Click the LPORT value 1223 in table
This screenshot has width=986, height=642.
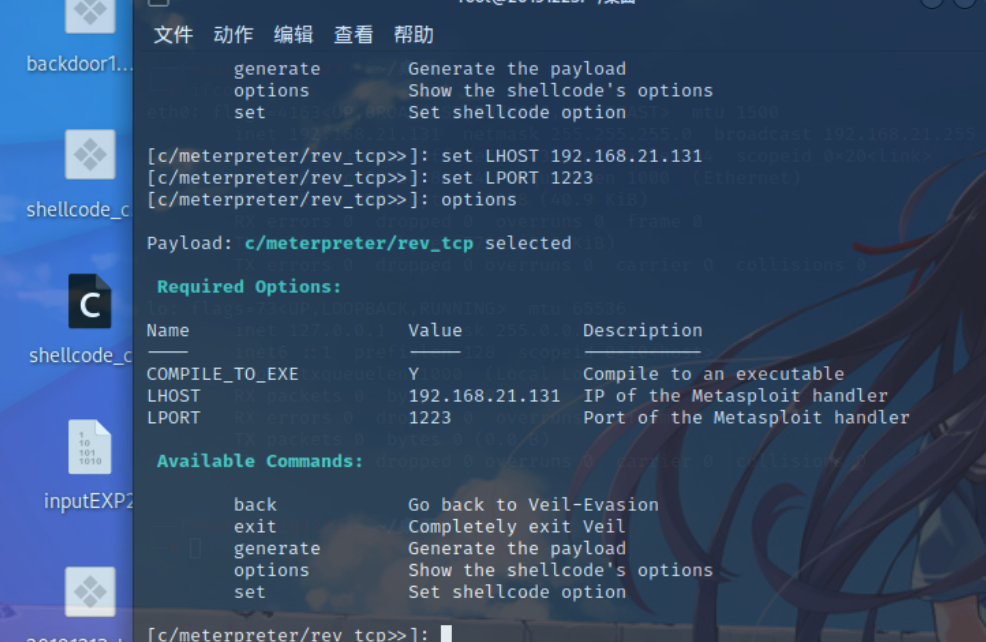[430, 418]
